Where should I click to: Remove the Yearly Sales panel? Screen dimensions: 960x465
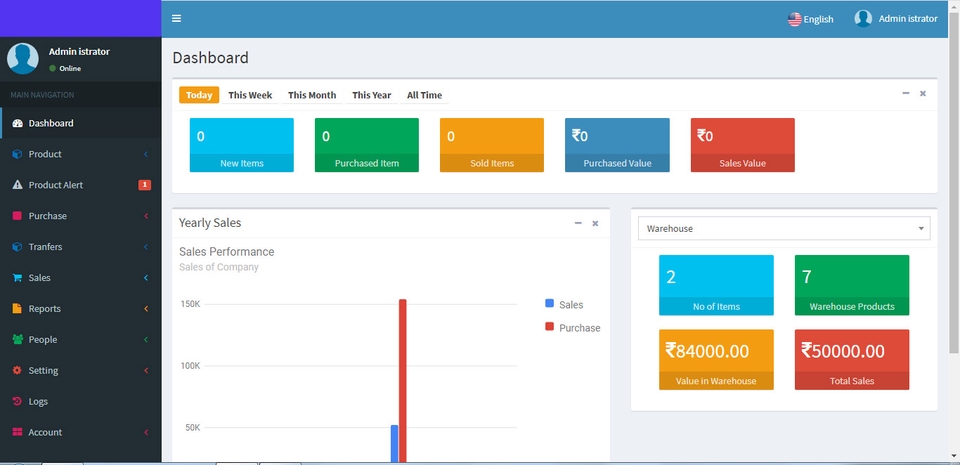(x=595, y=224)
